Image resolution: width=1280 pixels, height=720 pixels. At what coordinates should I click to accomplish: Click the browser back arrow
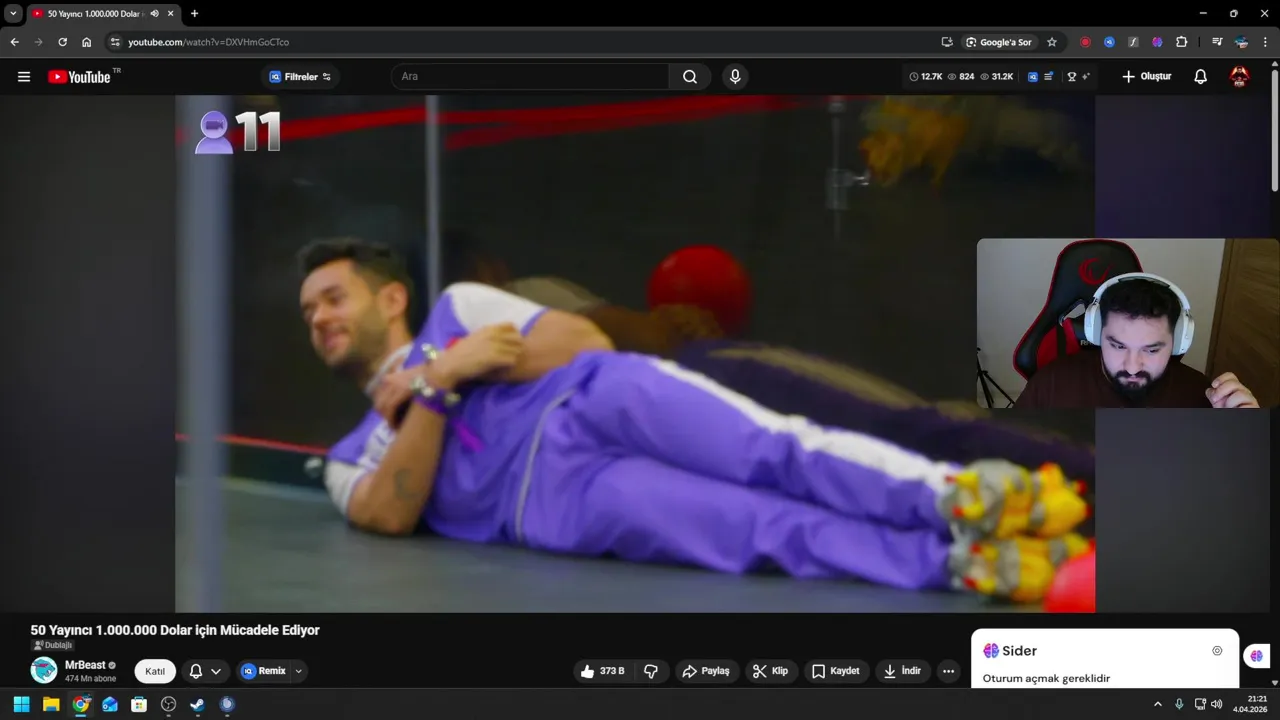pos(14,42)
